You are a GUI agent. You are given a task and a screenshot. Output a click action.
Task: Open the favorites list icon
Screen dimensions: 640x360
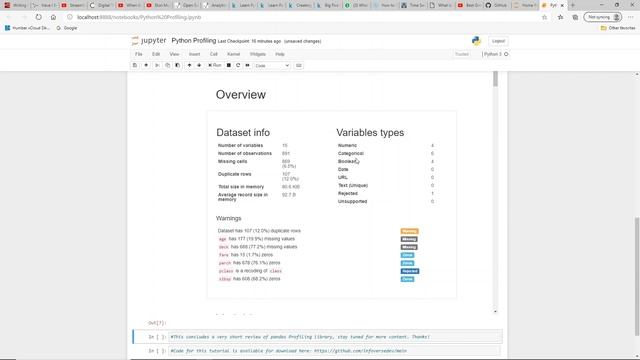(x=560, y=17)
